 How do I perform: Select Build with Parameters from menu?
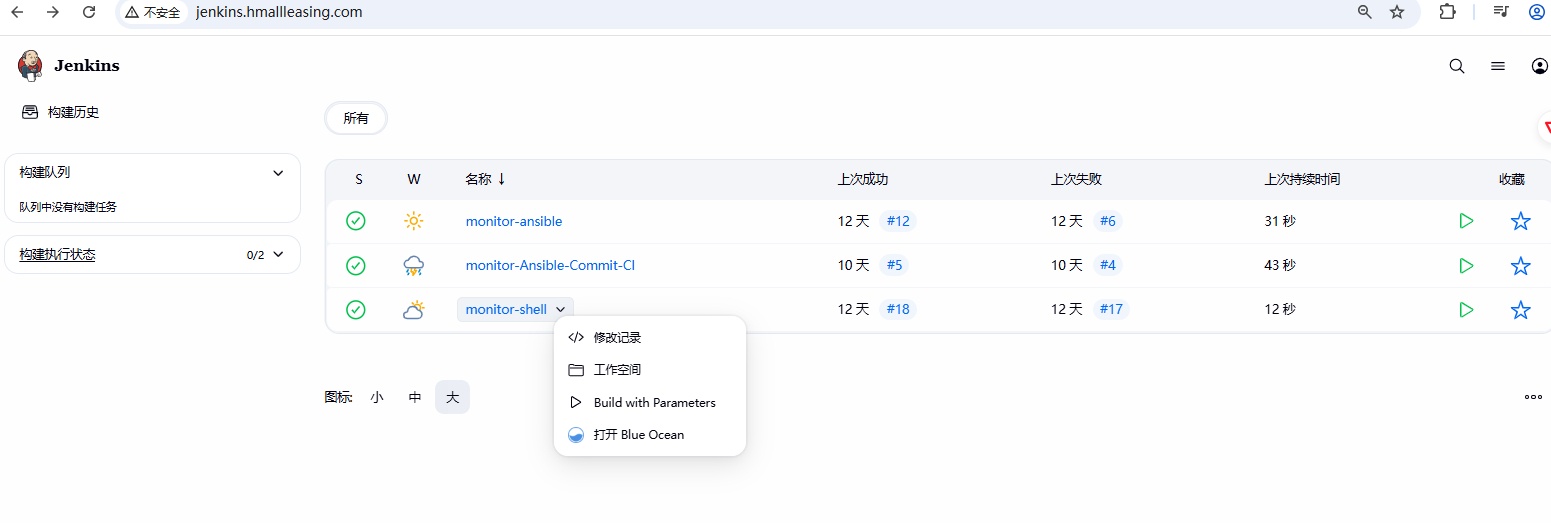(654, 403)
